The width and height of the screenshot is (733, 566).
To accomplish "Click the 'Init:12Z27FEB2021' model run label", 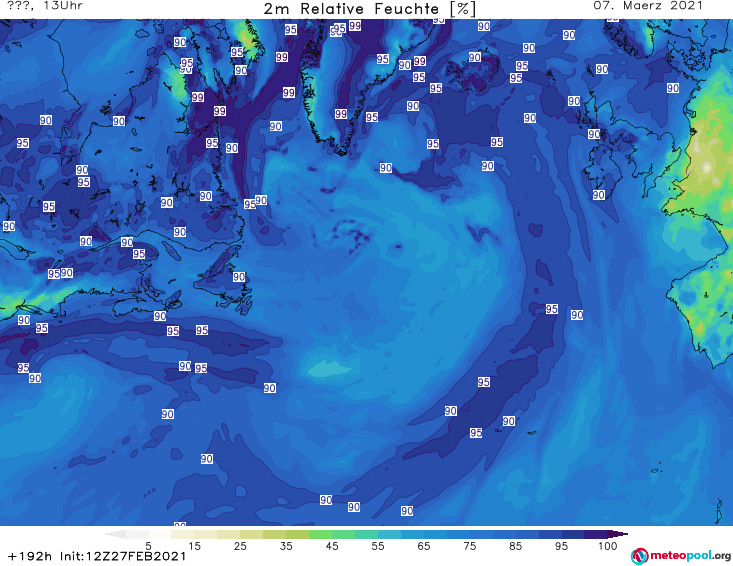I will pos(123,556).
